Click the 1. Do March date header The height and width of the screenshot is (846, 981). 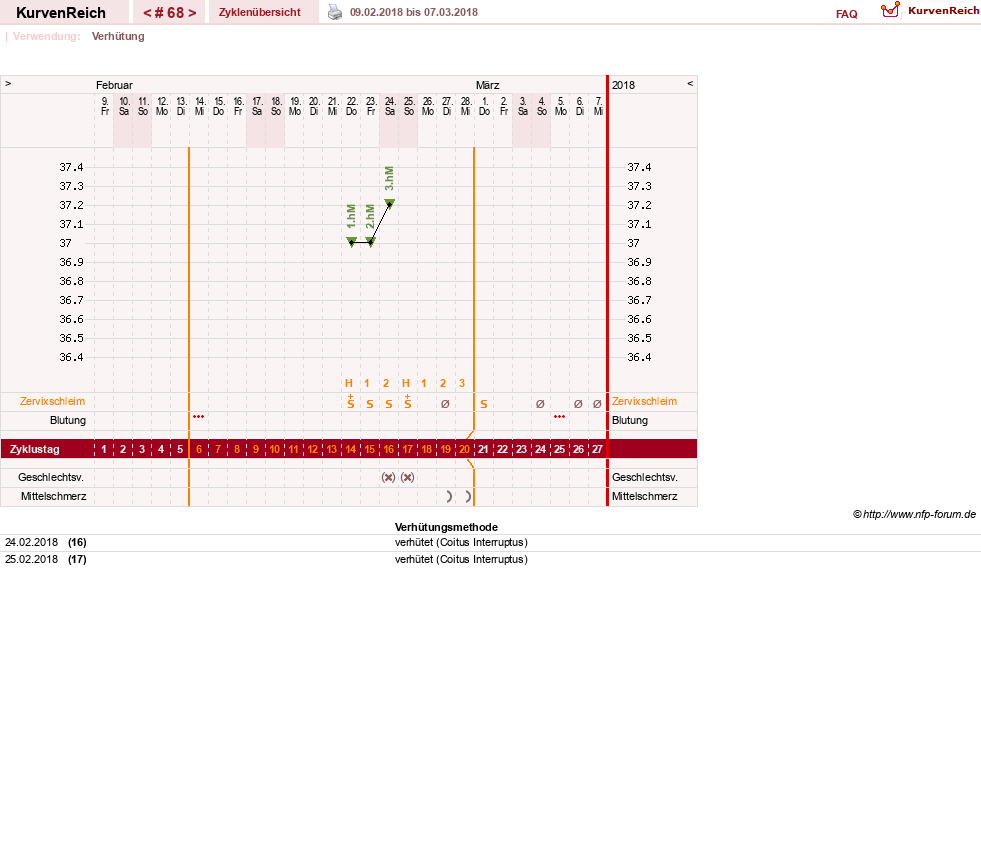pos(484,106)
